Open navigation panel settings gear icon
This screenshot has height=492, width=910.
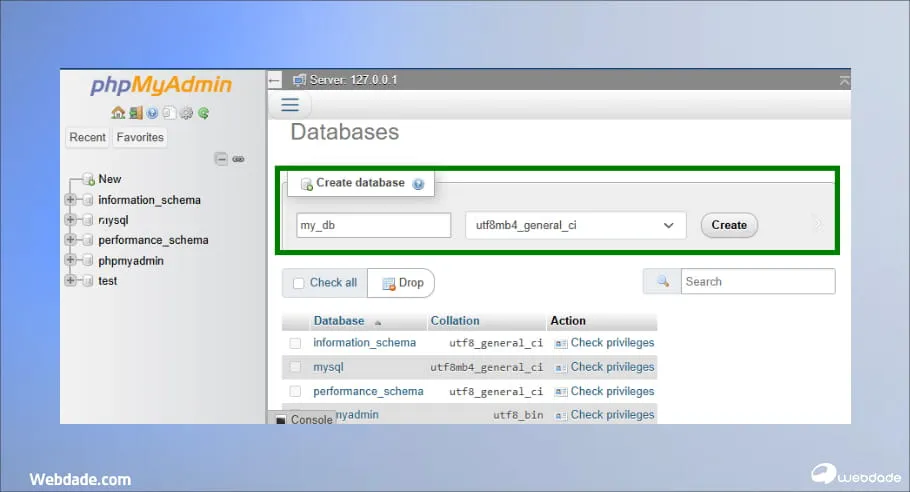(186, 113)
